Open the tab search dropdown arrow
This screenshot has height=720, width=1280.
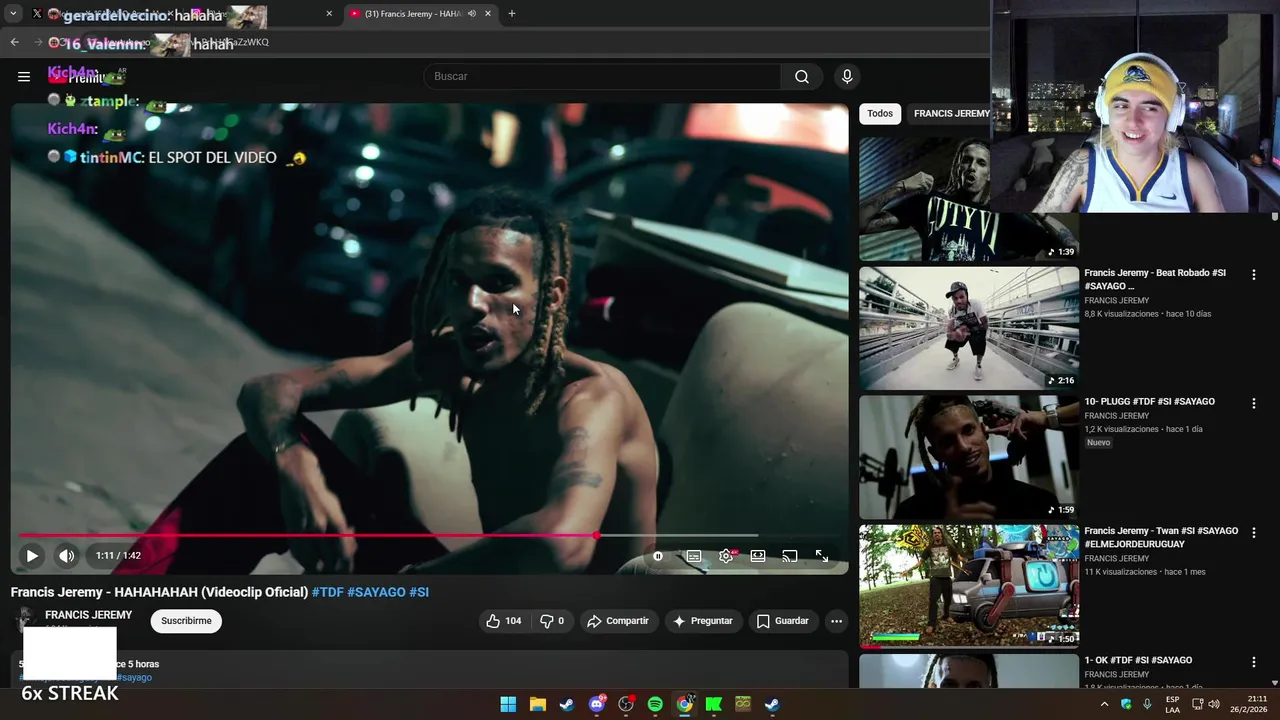pyautogui.click(x=13, y=14)
